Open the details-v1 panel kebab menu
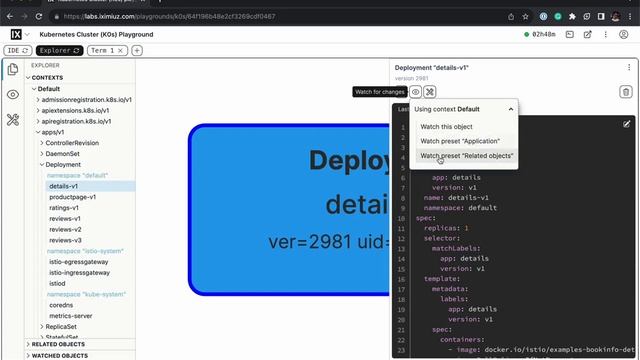 (629, 67)
